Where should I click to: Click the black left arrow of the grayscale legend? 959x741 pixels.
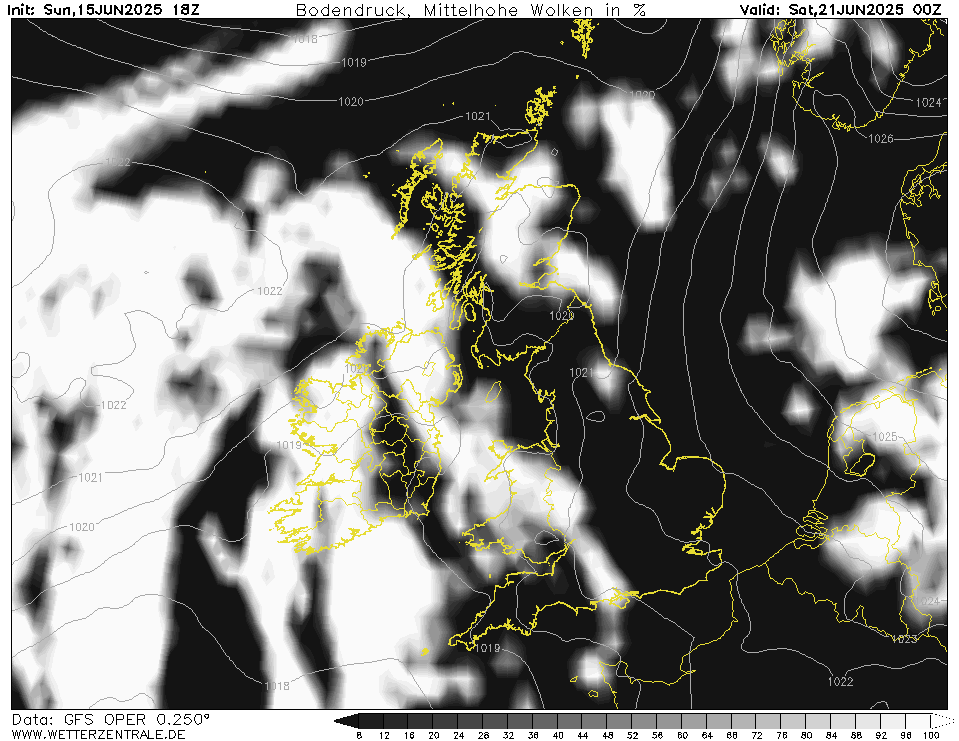coord(346,721)
